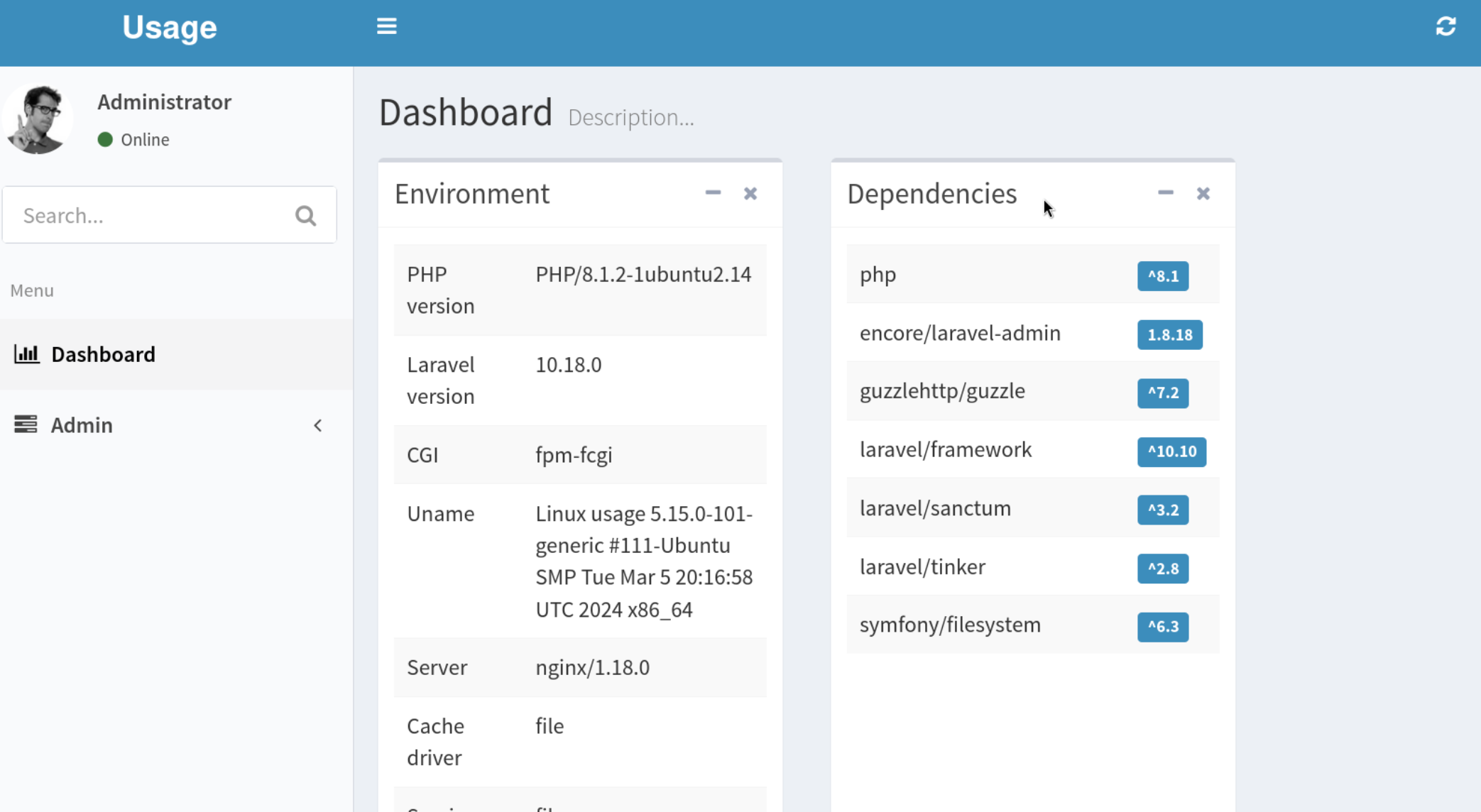Click the ^8.1 php version badge
The height and width of the screenshot is (812, 1481).
(x=1163, y=276)
